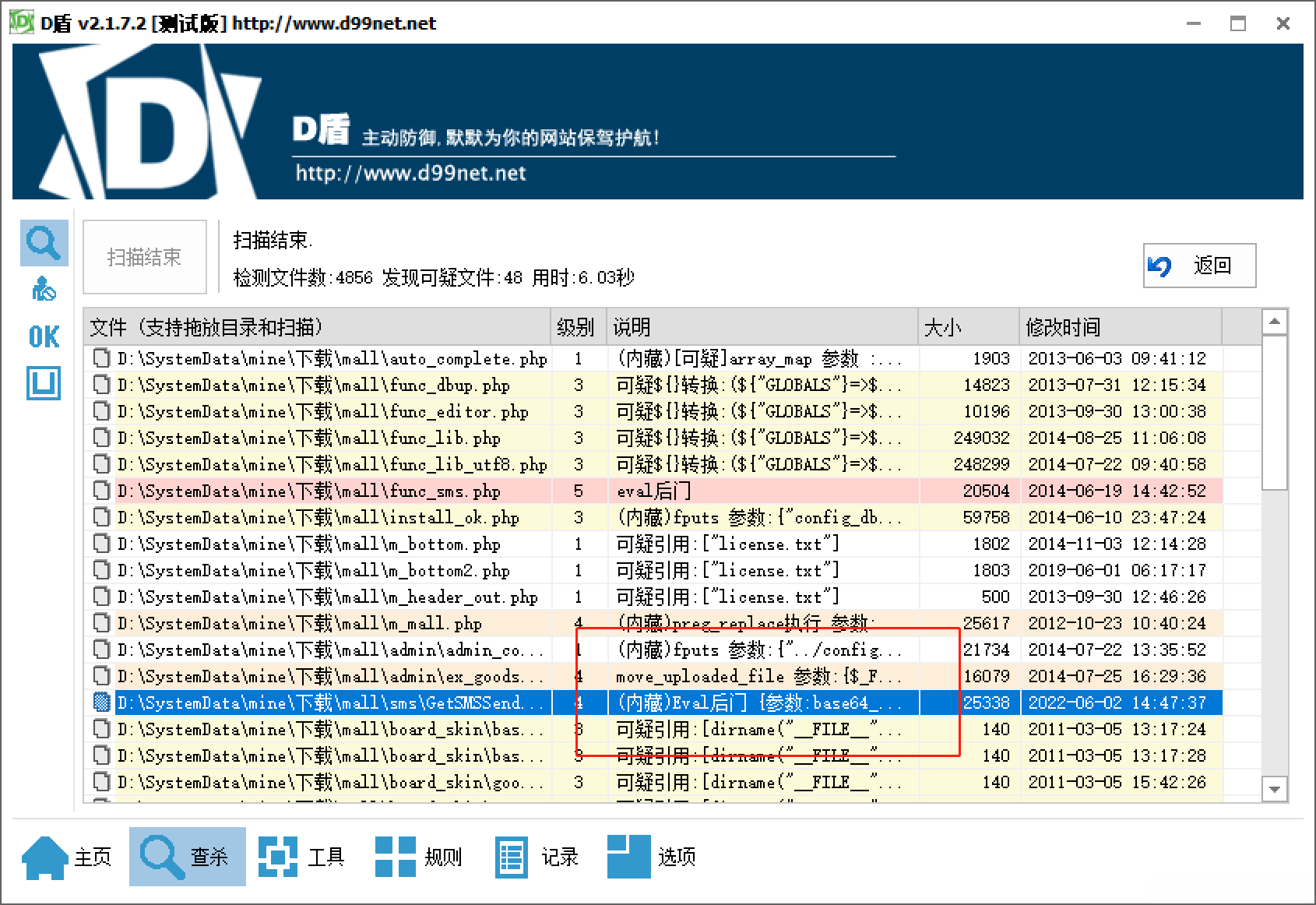Click file icon of admin\admin_co row
Screen dimensions: 1316x905
101,650
